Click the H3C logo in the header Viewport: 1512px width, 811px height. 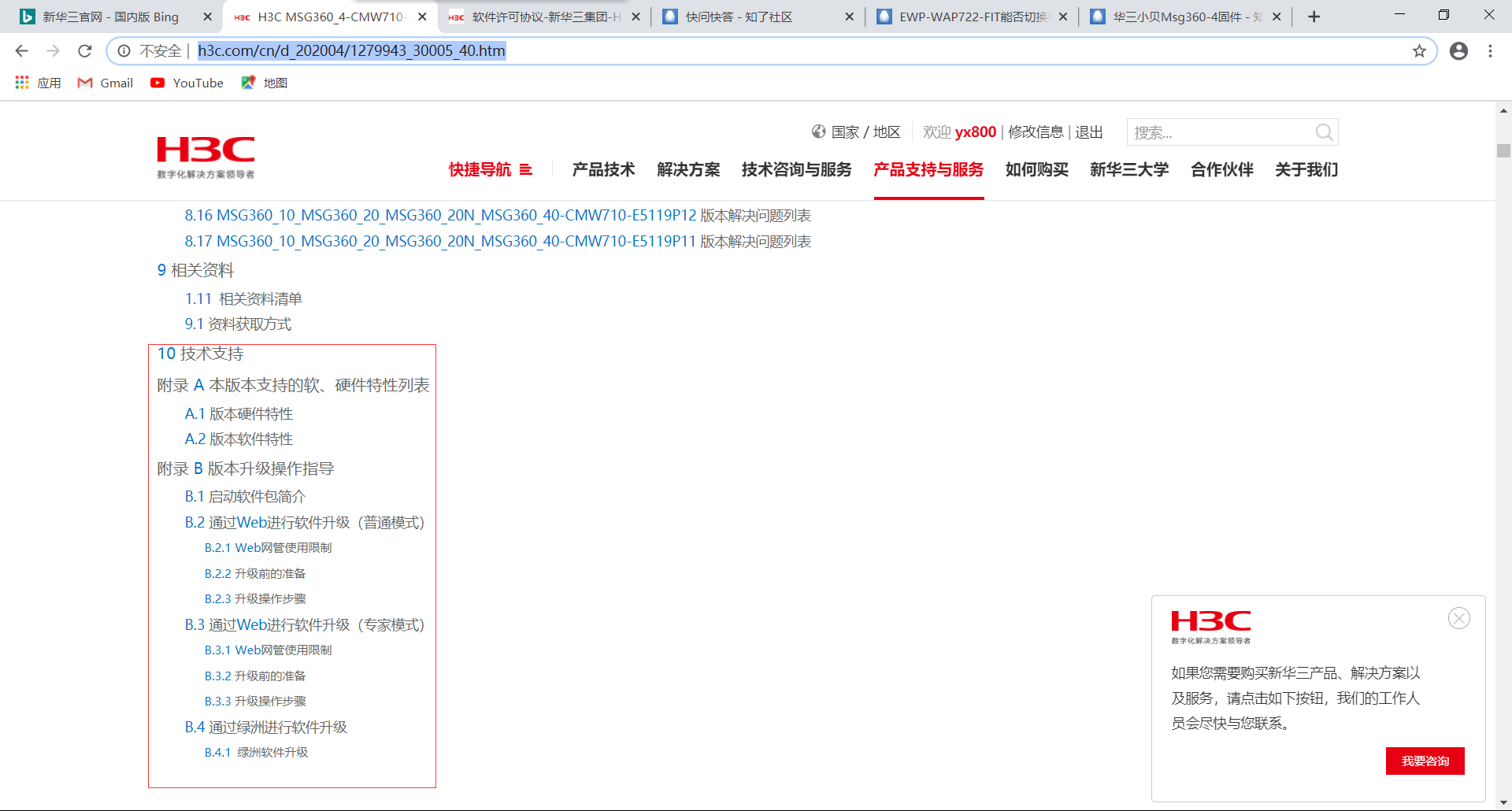click(x=206, y=156)
